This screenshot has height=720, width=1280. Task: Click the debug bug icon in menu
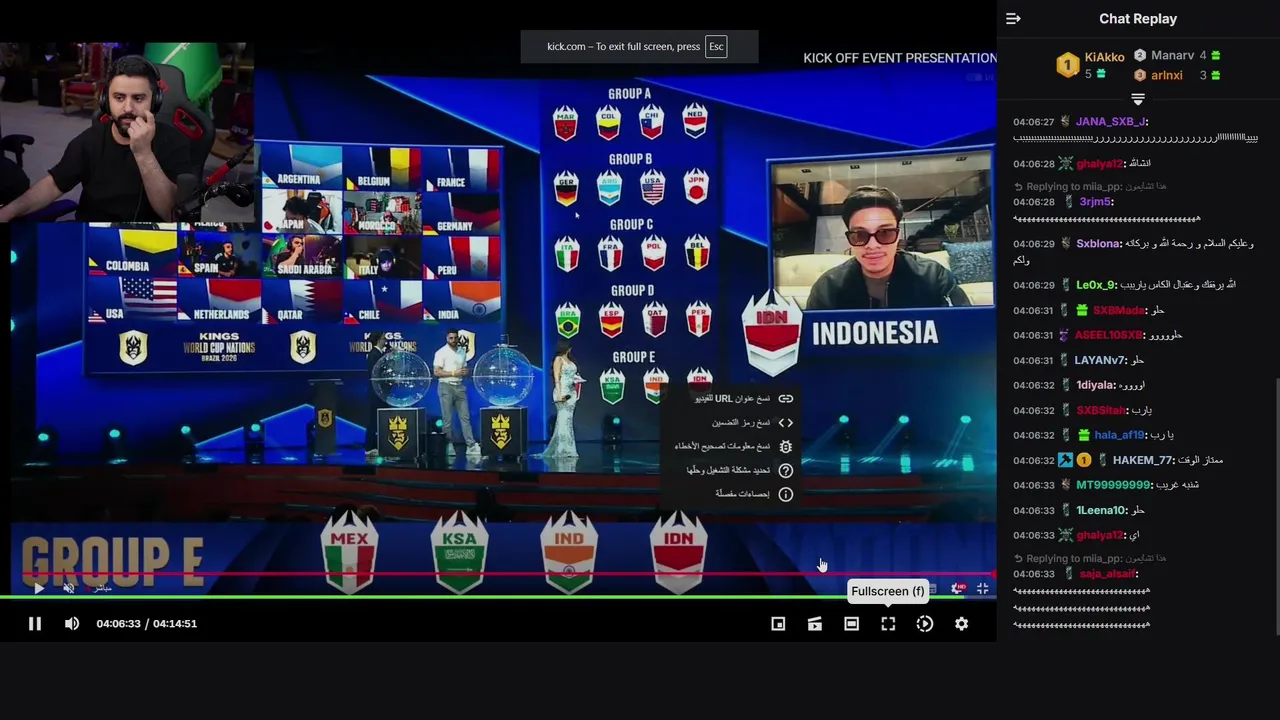click(x=786, y=446)
